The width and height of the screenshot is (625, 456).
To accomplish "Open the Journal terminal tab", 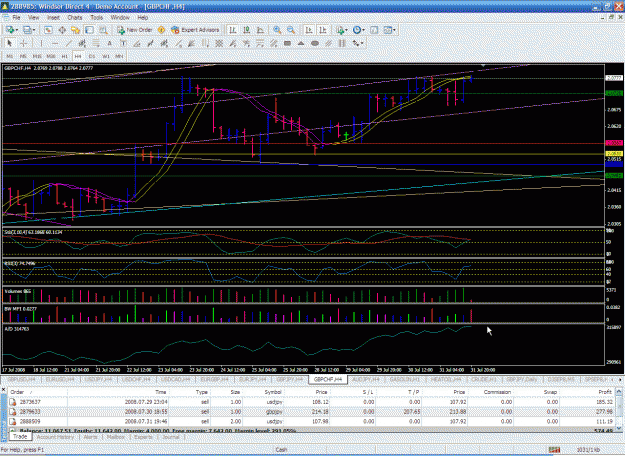I will click(x=171, y=437).
